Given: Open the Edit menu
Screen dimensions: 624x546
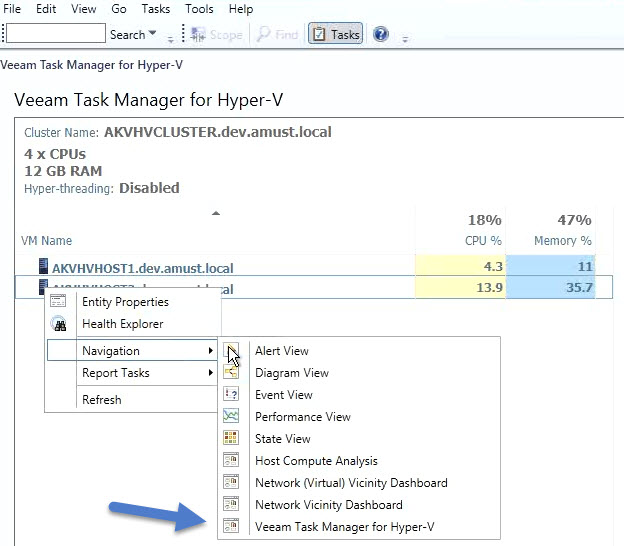Looking at the screenshot, I should pyautogui.click(x=46, y=9).
